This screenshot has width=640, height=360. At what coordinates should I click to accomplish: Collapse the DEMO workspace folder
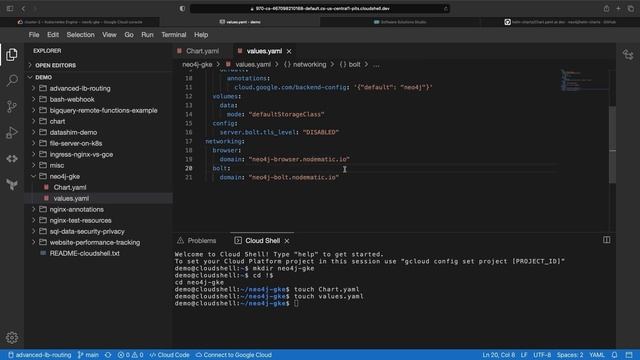click(x=43, y=77)
